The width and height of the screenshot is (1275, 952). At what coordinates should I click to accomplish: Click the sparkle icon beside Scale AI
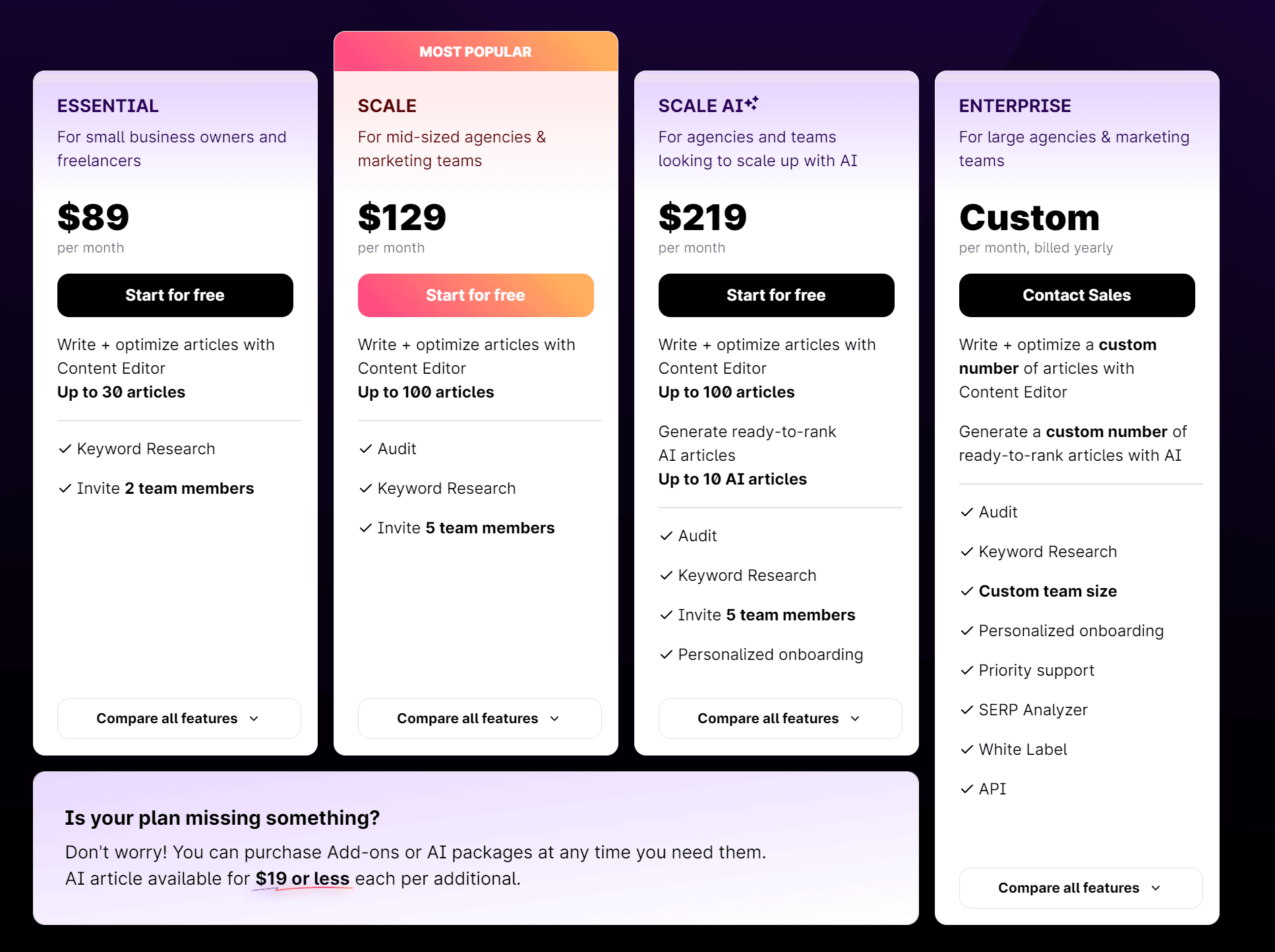(x=752, y=103)
